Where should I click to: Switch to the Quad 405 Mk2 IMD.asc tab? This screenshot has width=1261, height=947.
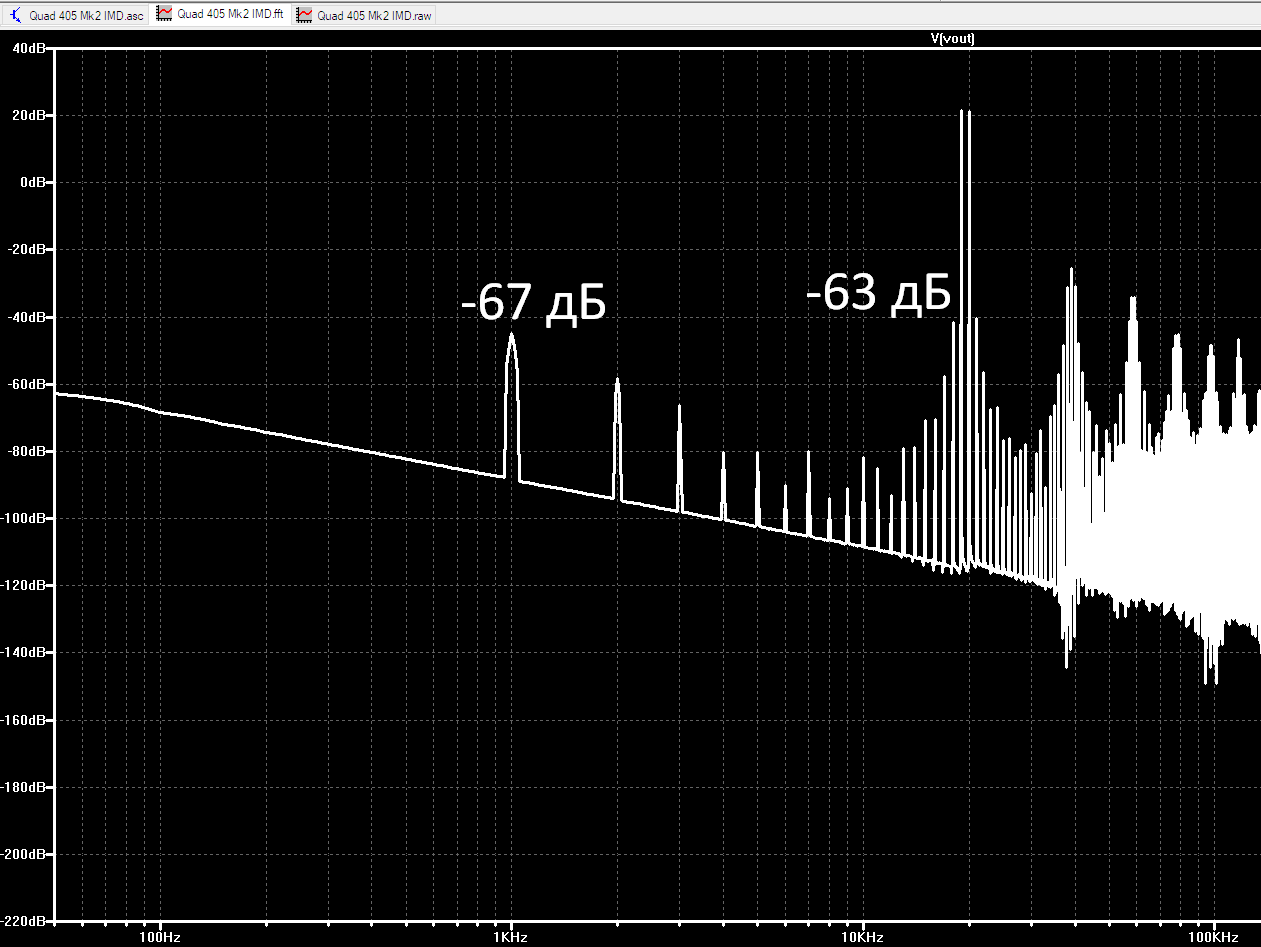76,16
